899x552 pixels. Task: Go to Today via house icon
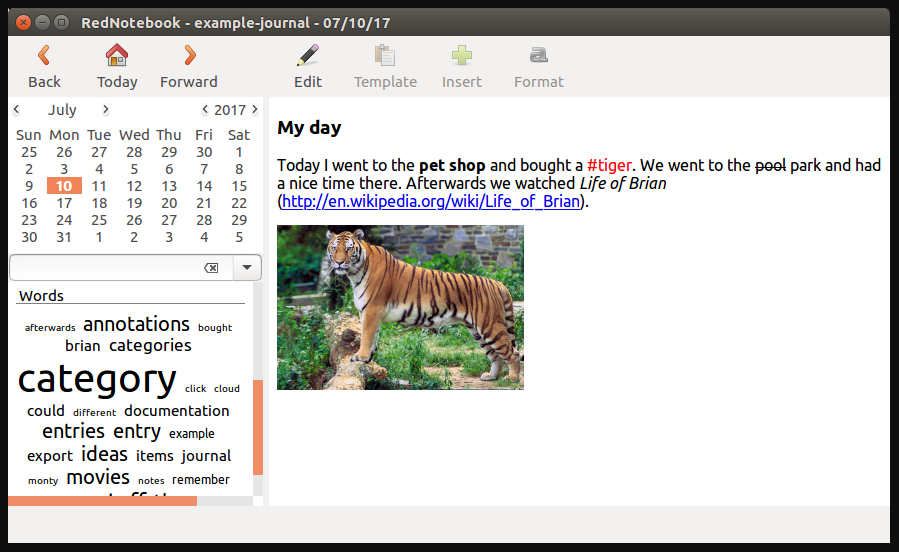[117, 56]
